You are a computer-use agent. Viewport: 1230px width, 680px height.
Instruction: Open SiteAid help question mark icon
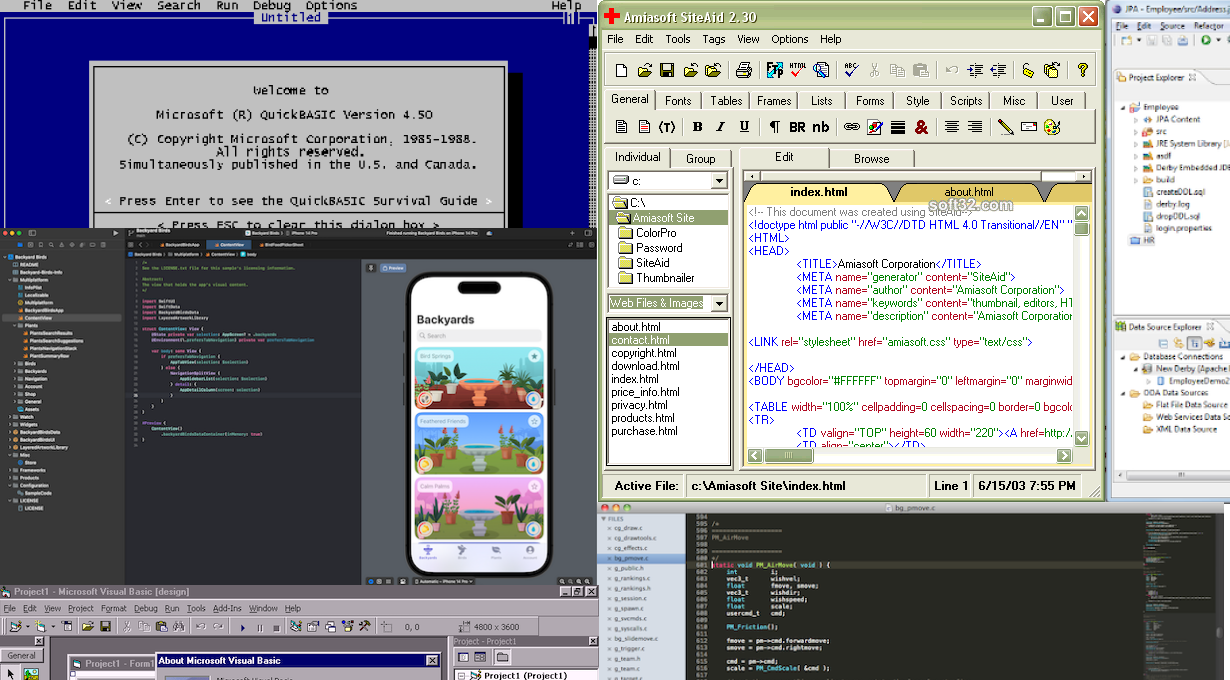1082,70
